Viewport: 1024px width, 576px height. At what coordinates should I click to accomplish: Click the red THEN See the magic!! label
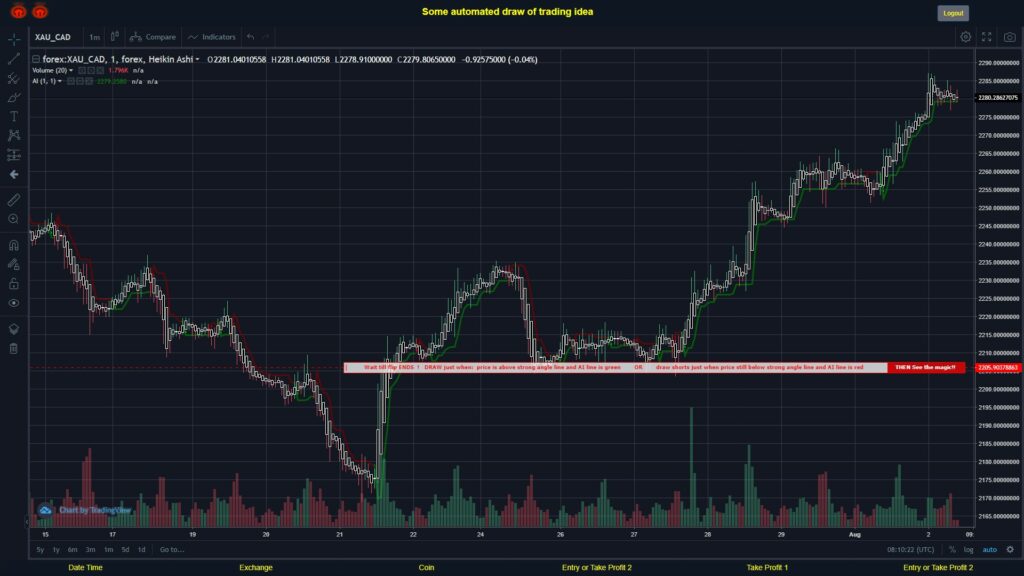(x=925, y=368)
